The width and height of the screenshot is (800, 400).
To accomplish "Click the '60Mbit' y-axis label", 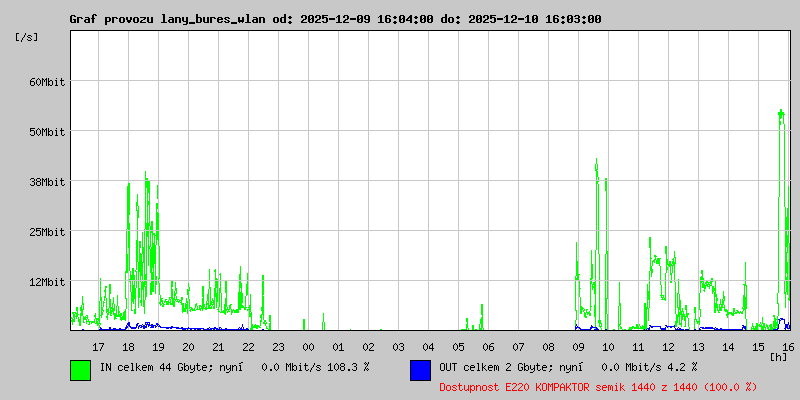I will (47, 82).
